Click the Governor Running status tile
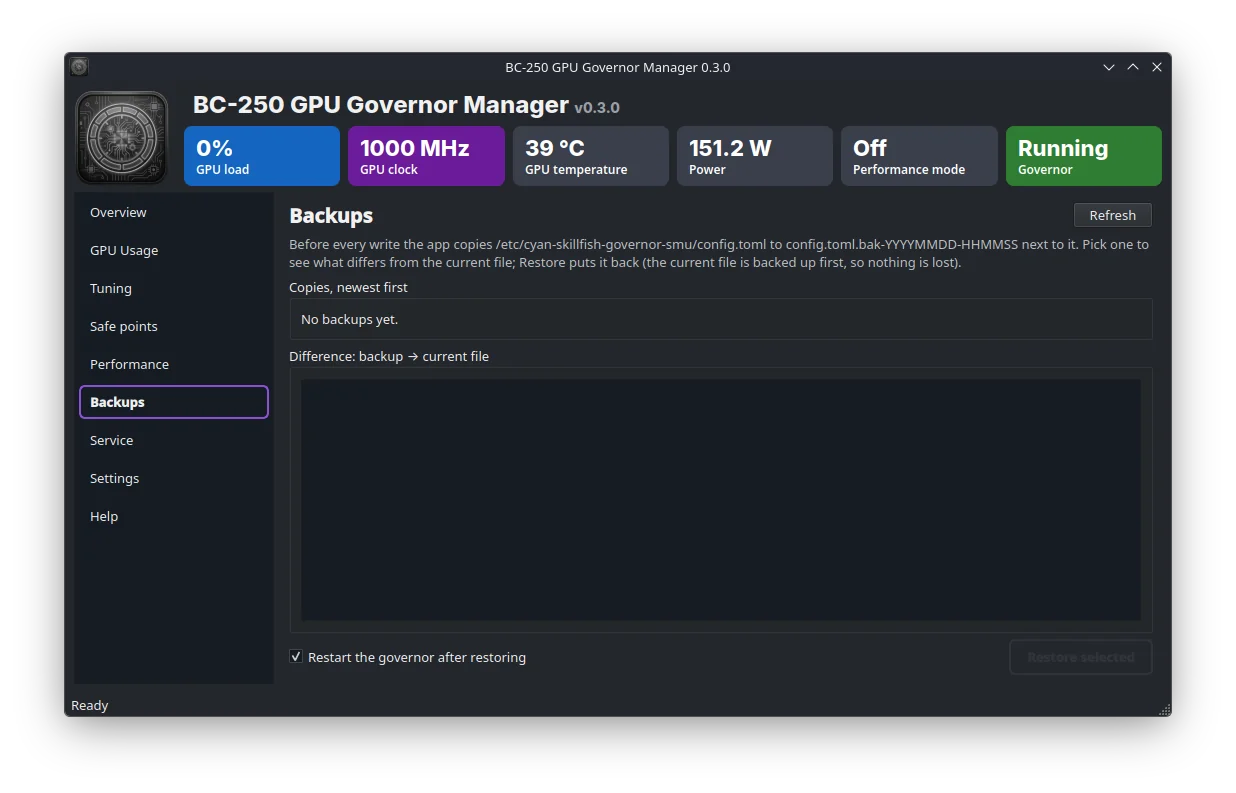Viewport: 1236px width, 793px height. click(x=1084, y=156)
